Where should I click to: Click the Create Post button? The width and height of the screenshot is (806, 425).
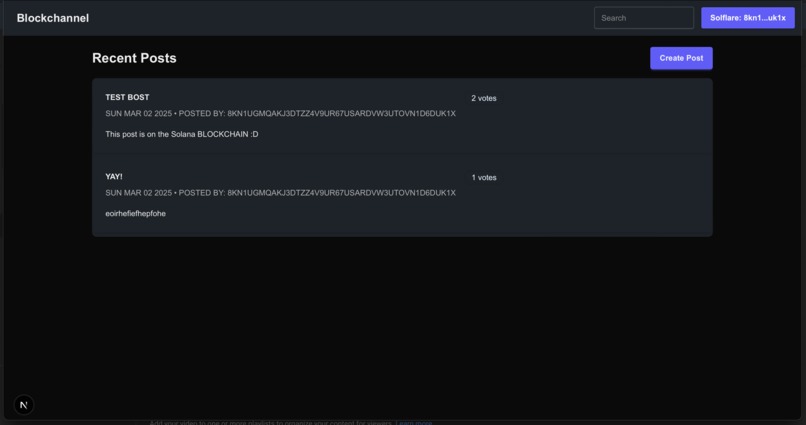681,58
